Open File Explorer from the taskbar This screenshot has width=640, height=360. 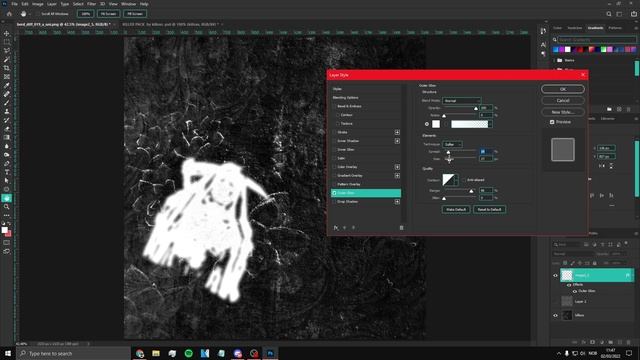tap(156, 353)
